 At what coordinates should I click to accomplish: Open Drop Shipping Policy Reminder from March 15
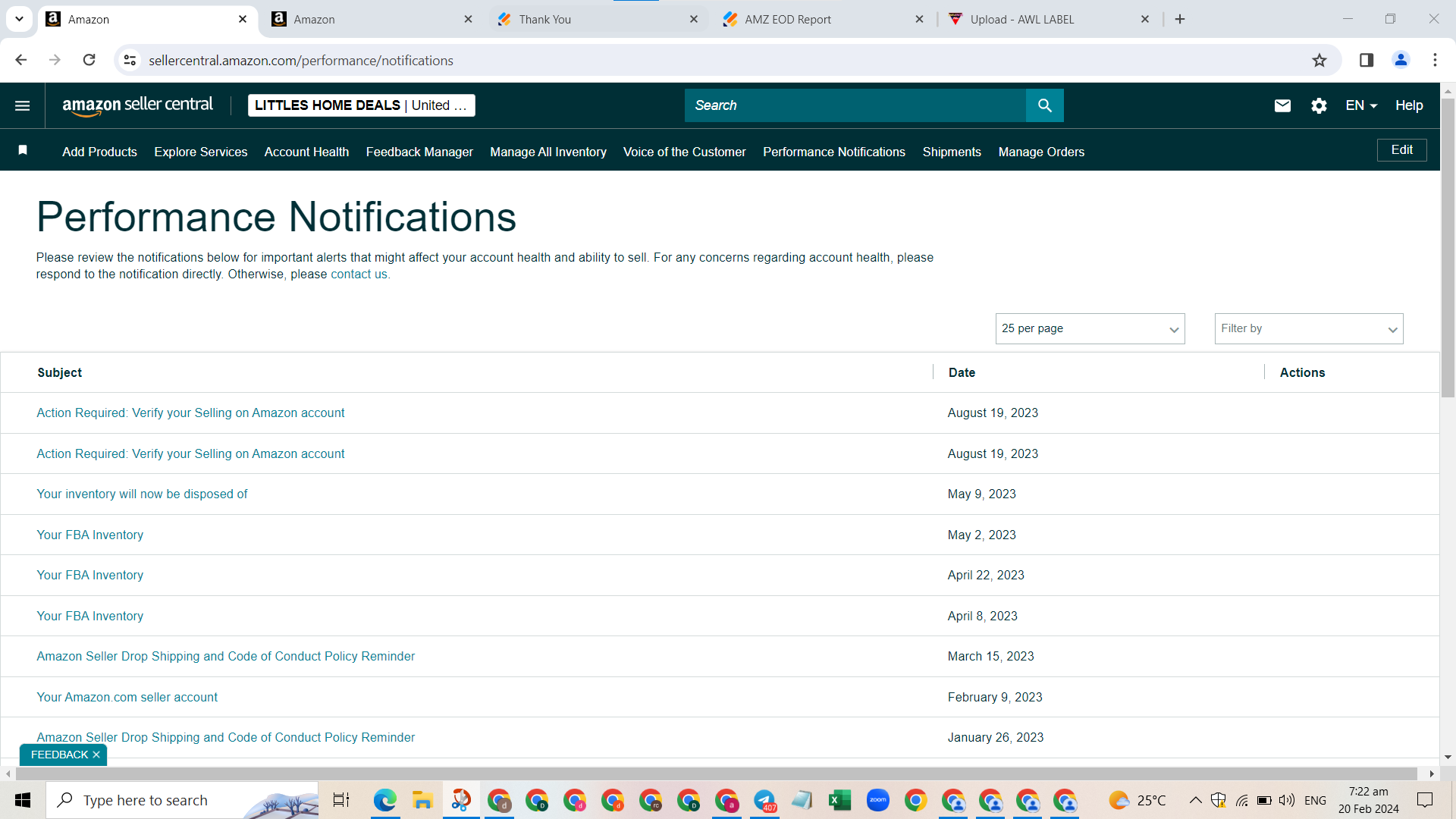(x=226, y=657)
